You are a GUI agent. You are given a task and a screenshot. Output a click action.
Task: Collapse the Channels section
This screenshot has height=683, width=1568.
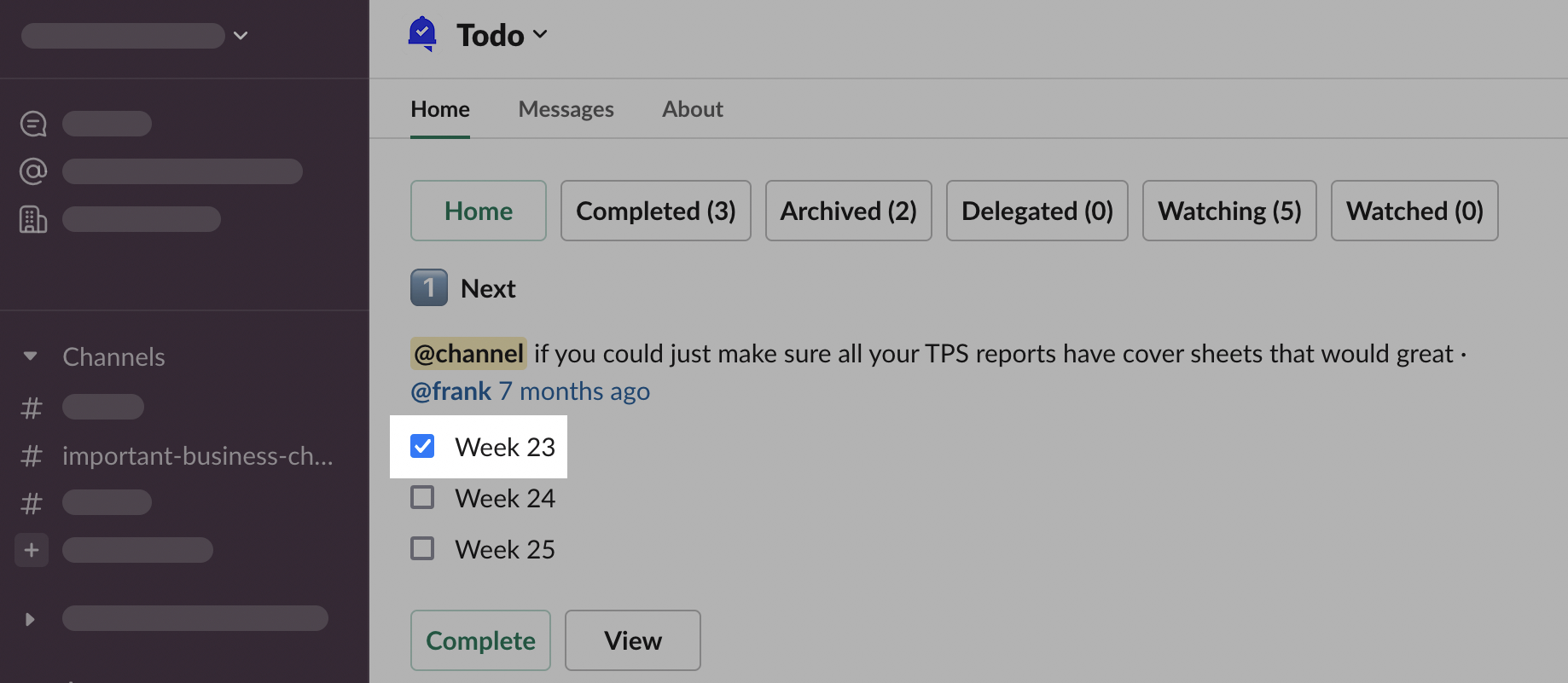click(31, 356)
